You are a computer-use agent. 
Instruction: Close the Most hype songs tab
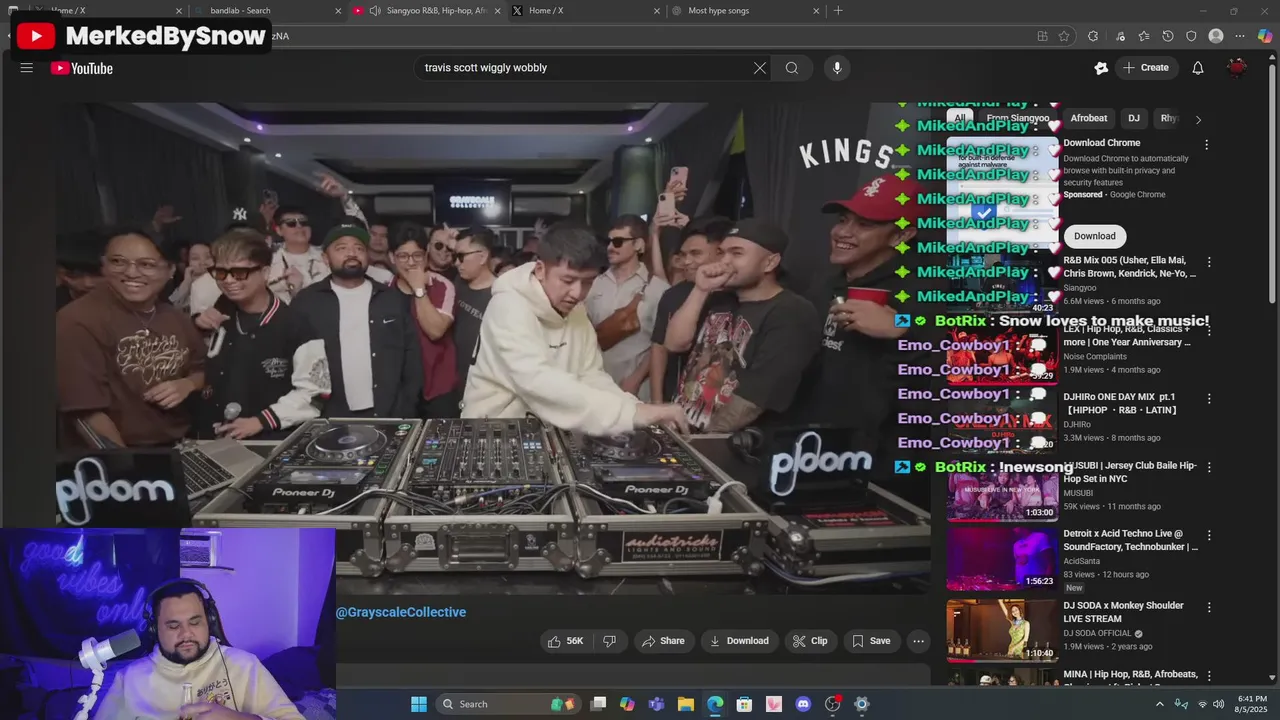(x=816, y=11)
